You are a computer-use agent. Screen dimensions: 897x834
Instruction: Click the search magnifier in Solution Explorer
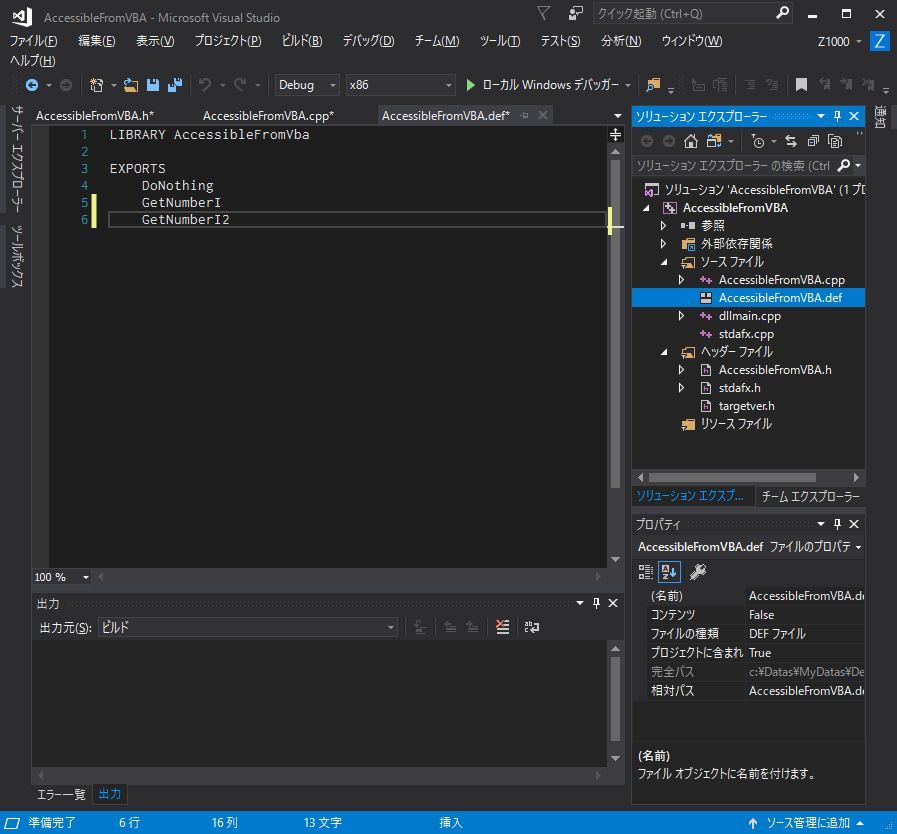coord(843,165)
